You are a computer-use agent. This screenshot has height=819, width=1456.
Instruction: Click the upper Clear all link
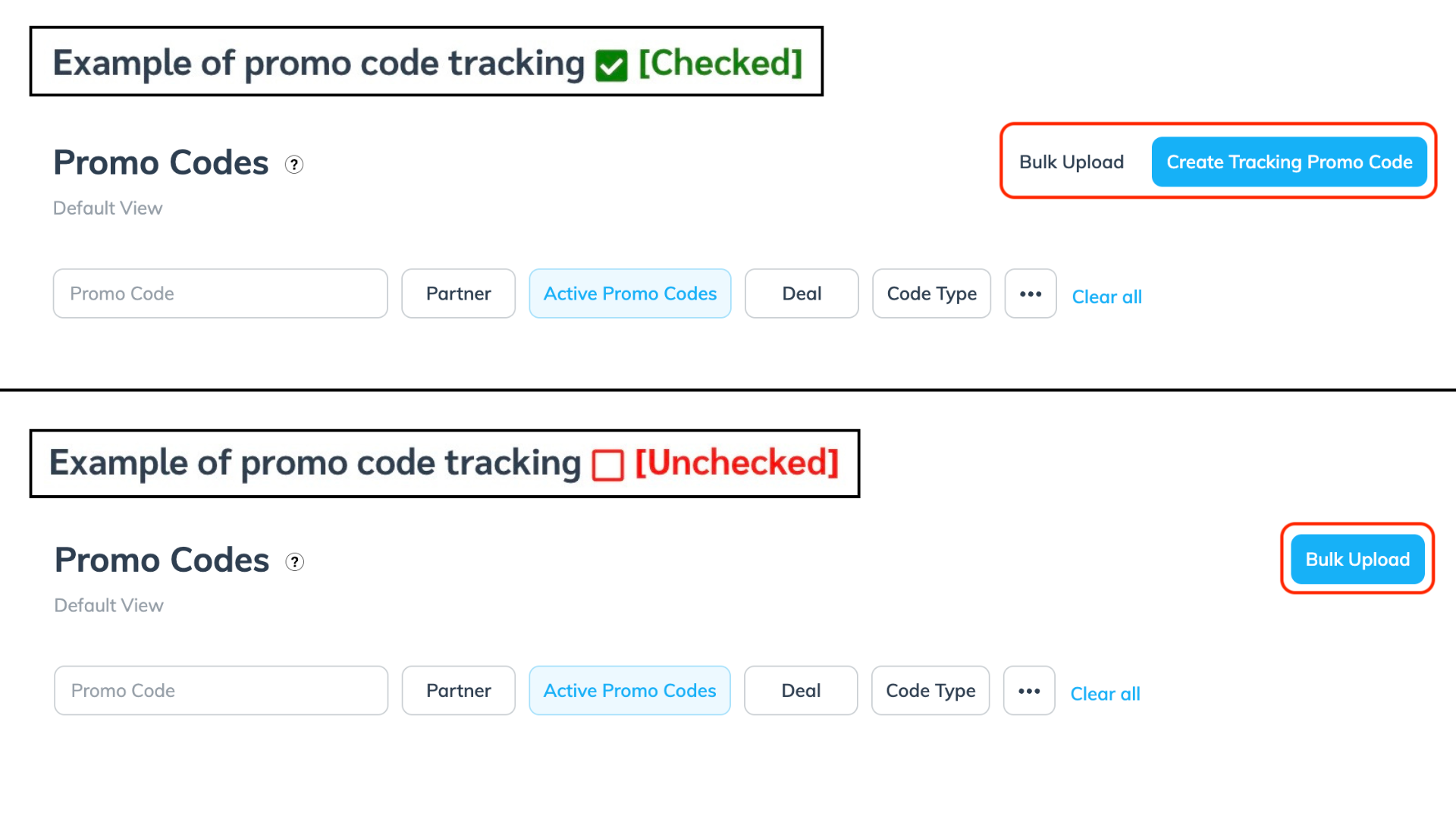(1106, 297)
